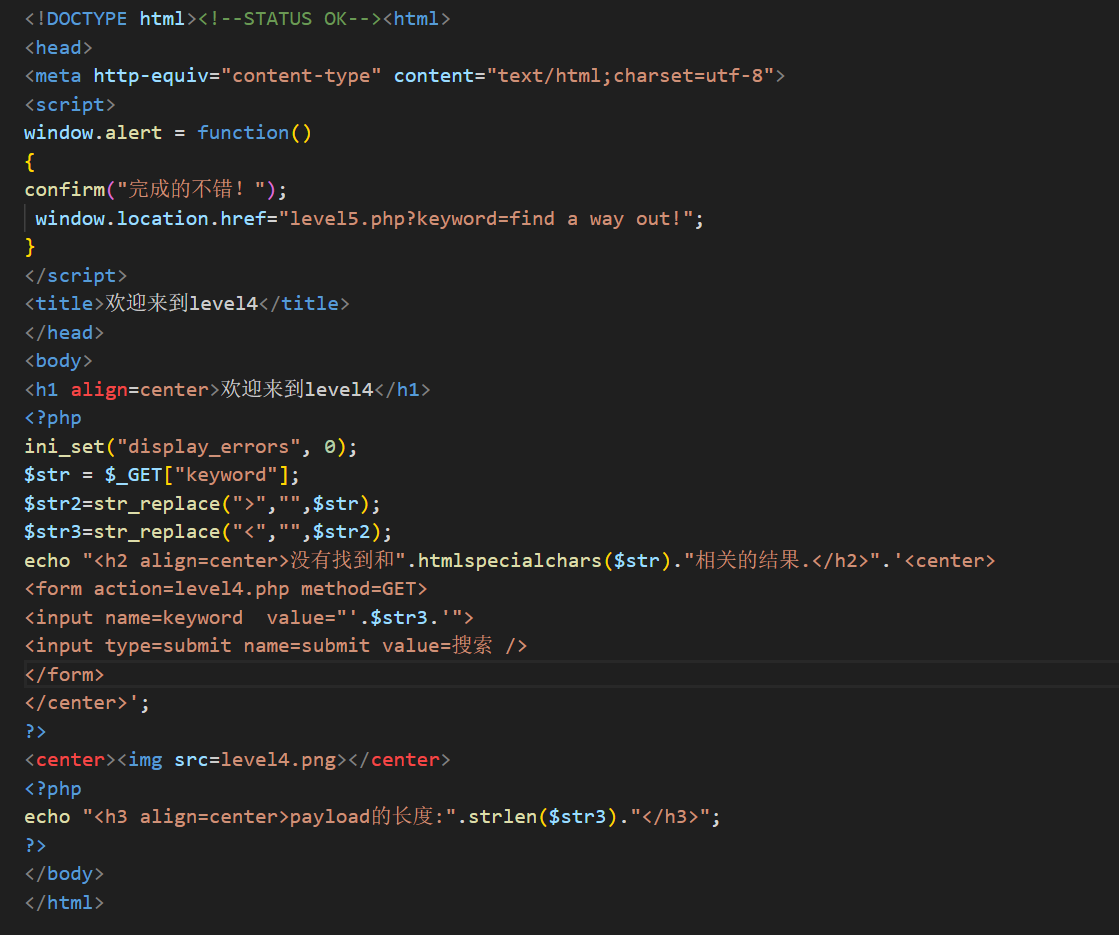This screenshot has height=935, width=1119.
Task: Click the $str3=str_replace("<") line
Action: 208,532
